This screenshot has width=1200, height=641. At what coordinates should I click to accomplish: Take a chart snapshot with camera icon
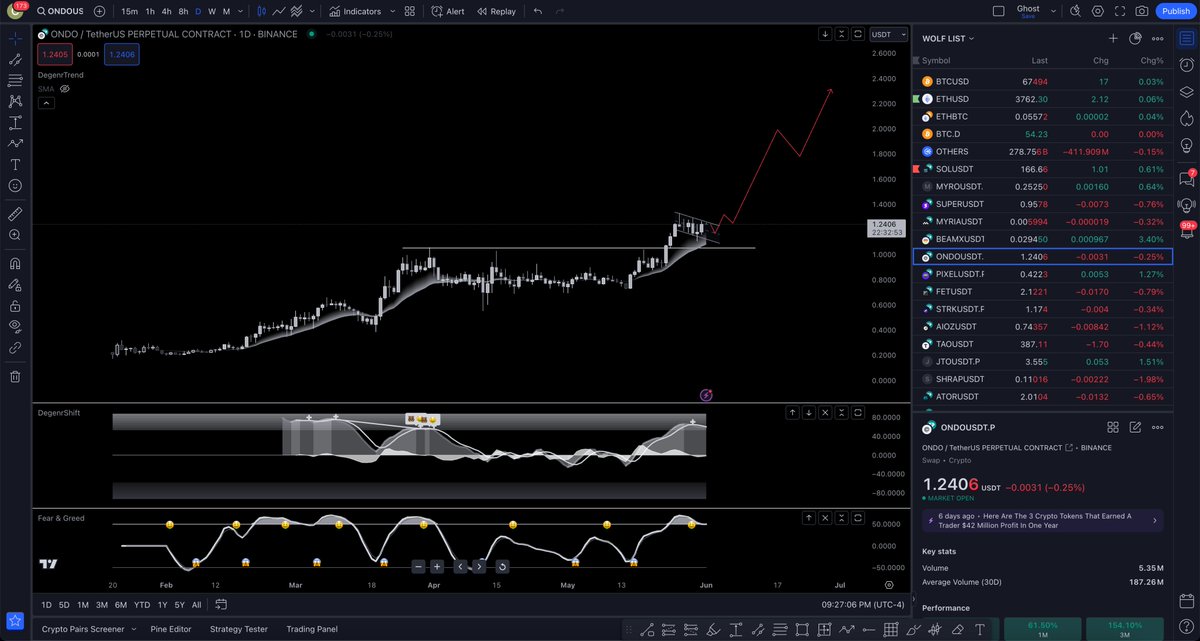[x=1142, y=11]
